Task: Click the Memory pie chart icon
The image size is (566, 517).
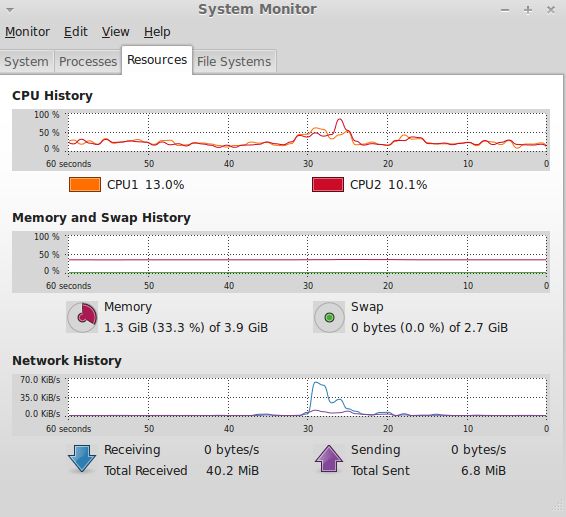Action: (82, 317)
